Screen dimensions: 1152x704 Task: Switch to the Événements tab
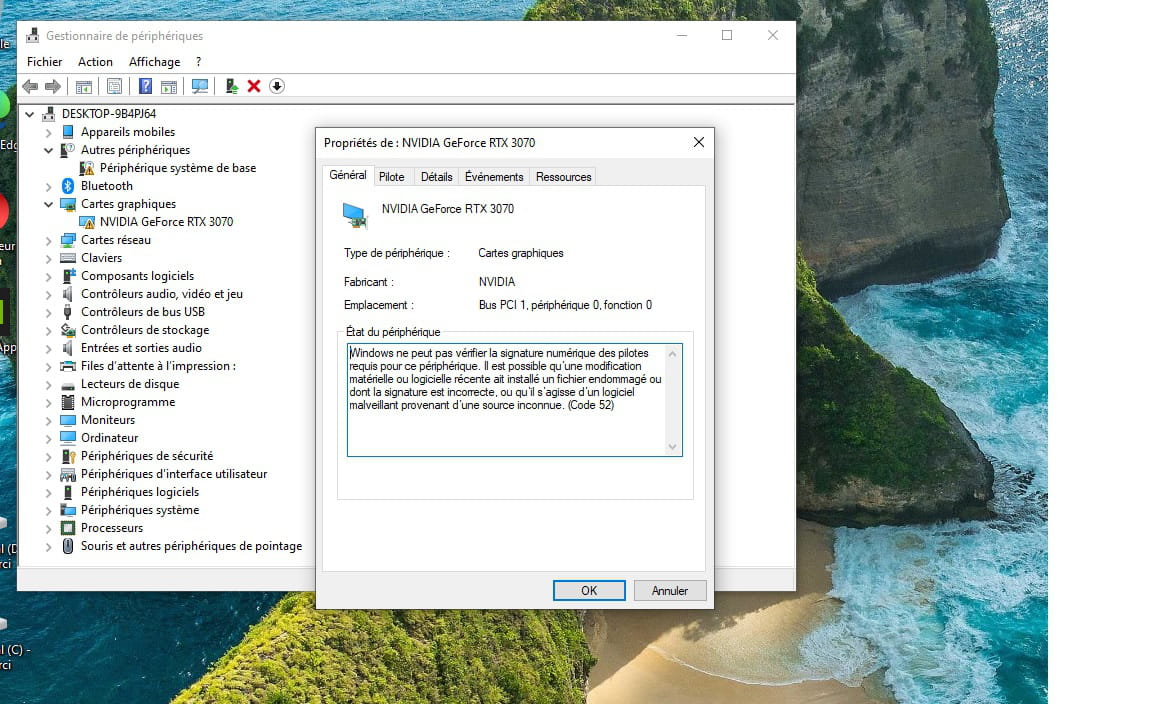click(x=494, y=177)
